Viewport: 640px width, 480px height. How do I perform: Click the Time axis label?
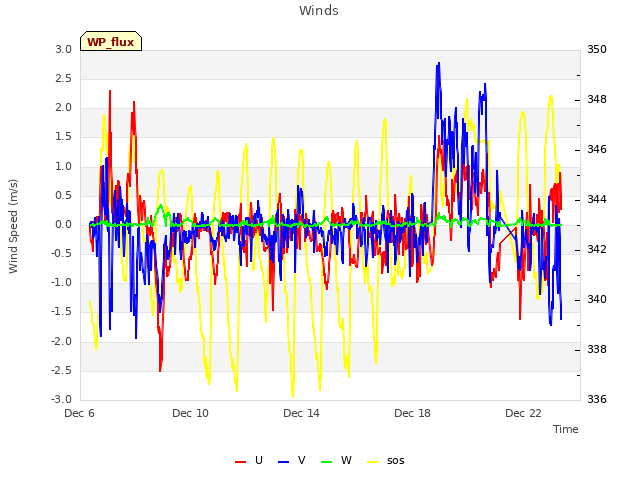566,429
